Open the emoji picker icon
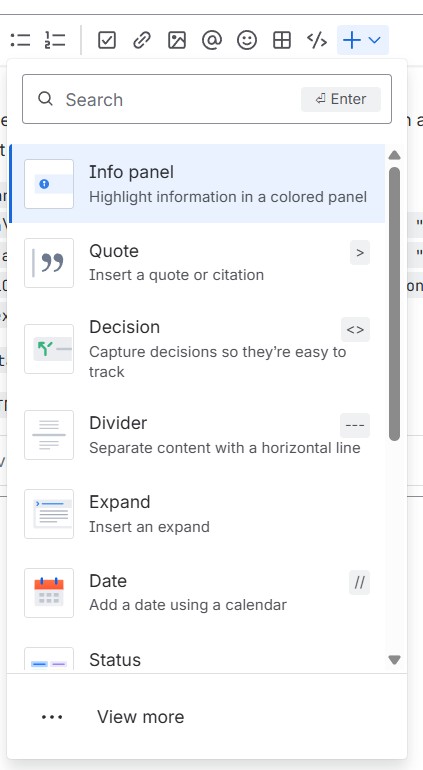 [x=247, y=40]
